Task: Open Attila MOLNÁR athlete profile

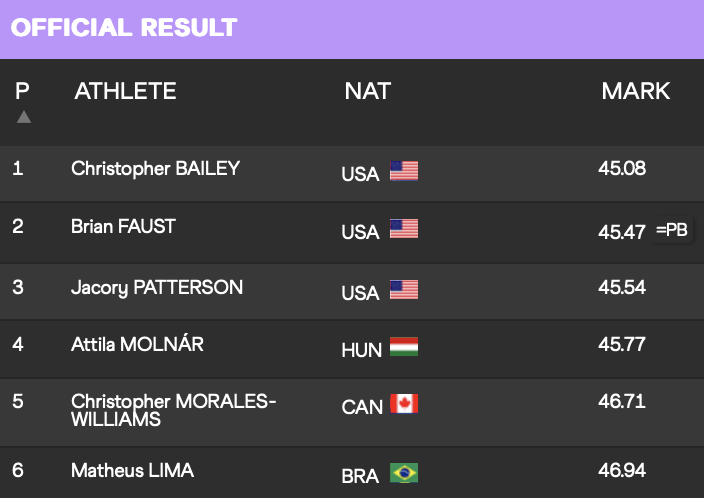Action: click(x=137, y=344)
